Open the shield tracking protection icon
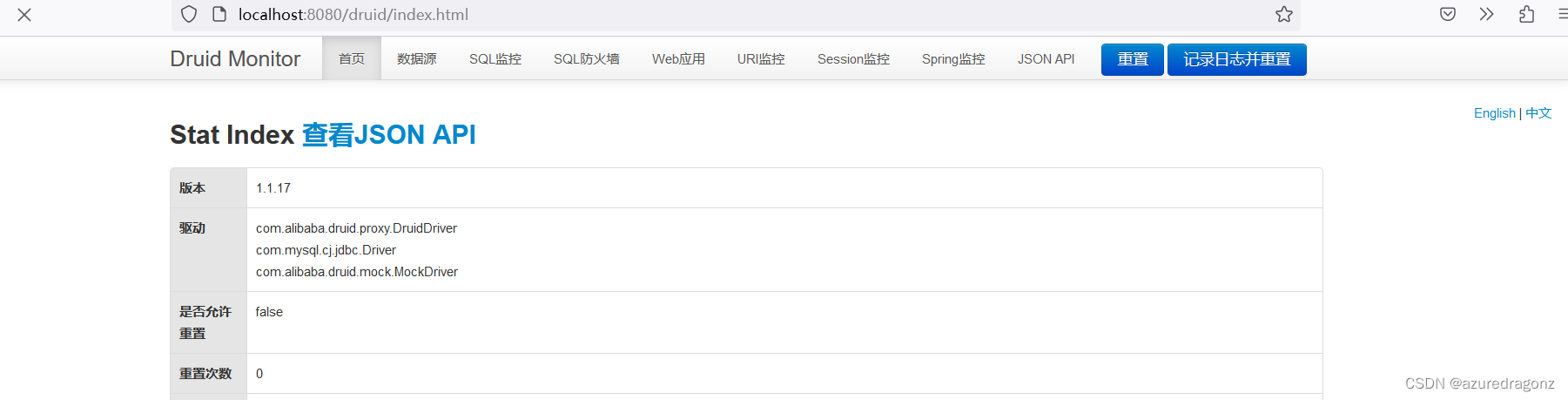The height and width of the screenshot is (400, 1568). [x=189, y=14]
